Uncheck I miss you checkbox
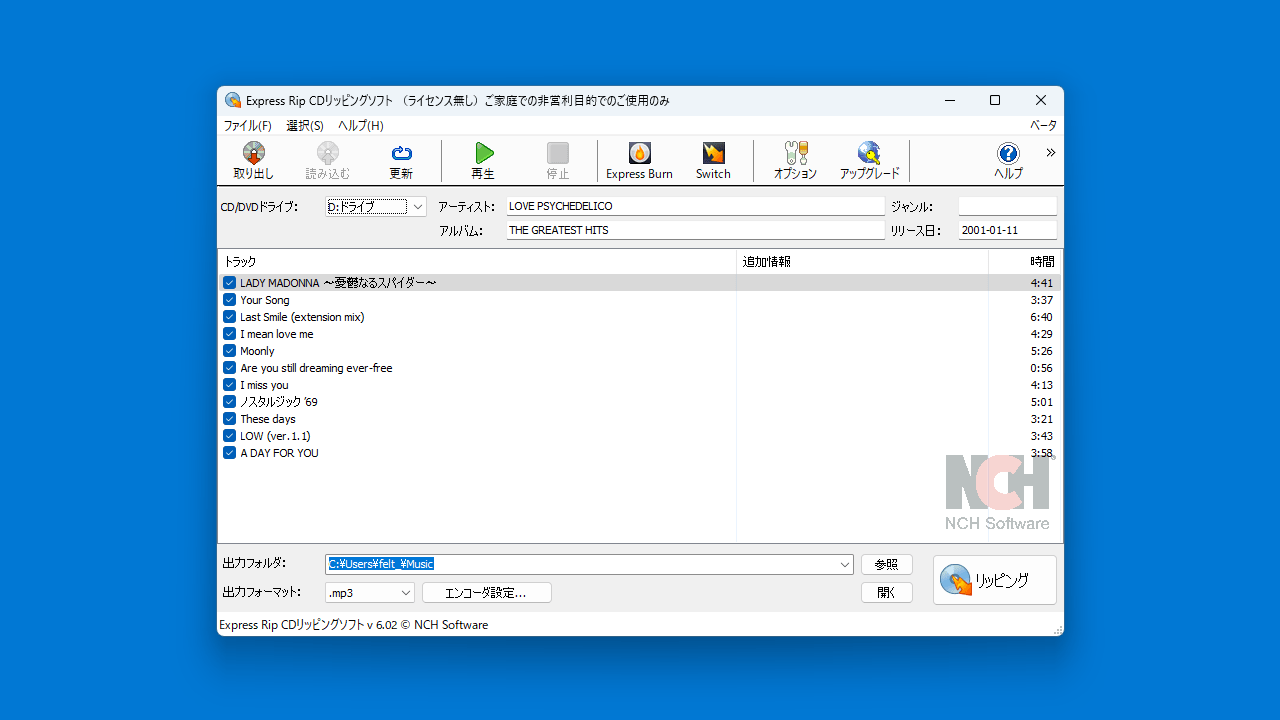Image resolution: width=1280 pixels, height=720 pixels. point(229,385)
